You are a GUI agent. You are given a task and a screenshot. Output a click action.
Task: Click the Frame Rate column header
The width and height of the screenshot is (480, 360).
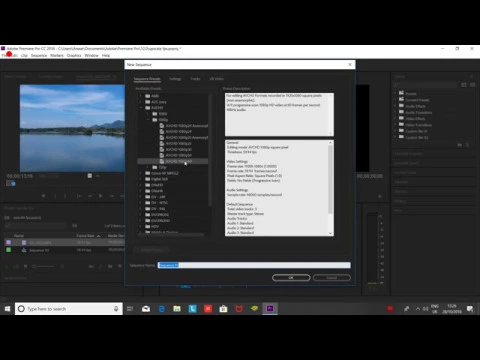[86, 236]
